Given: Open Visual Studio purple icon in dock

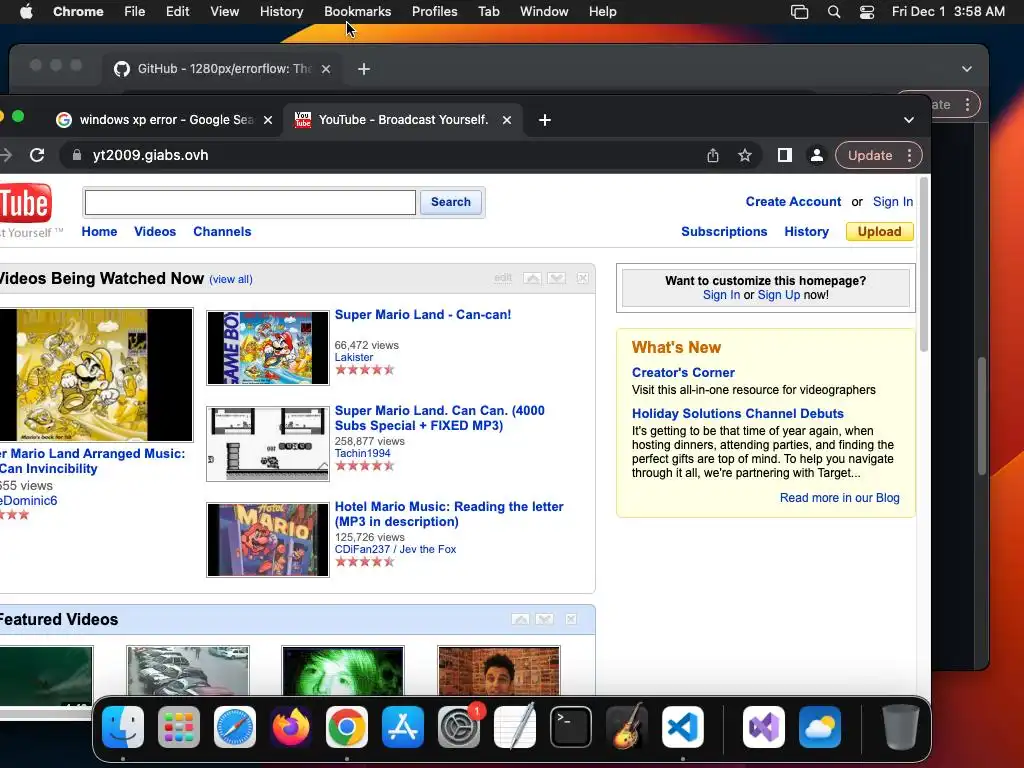Looking at the screenshot, I should (x=764, y=727).
